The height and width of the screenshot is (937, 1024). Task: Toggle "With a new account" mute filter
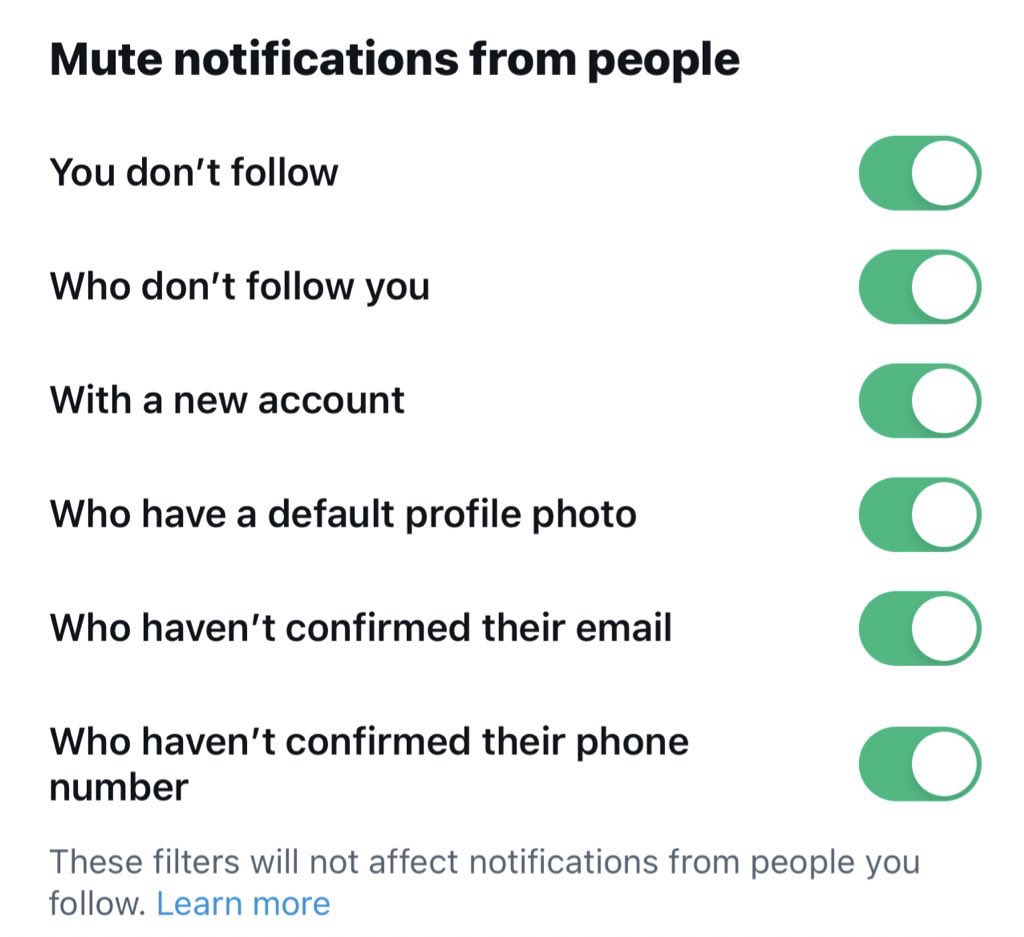tap(920, 400)
